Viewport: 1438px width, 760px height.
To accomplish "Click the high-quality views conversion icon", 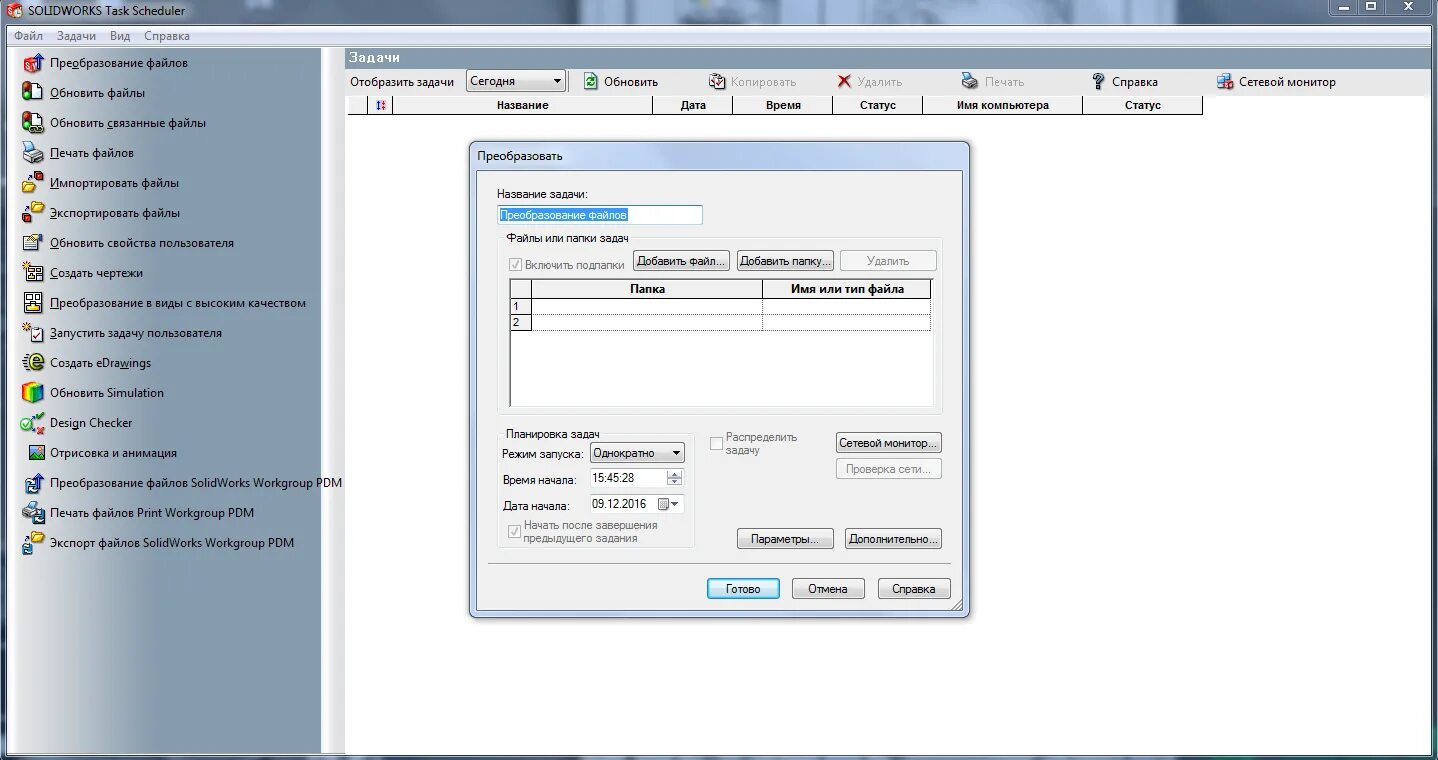I will tap(33, 303).
